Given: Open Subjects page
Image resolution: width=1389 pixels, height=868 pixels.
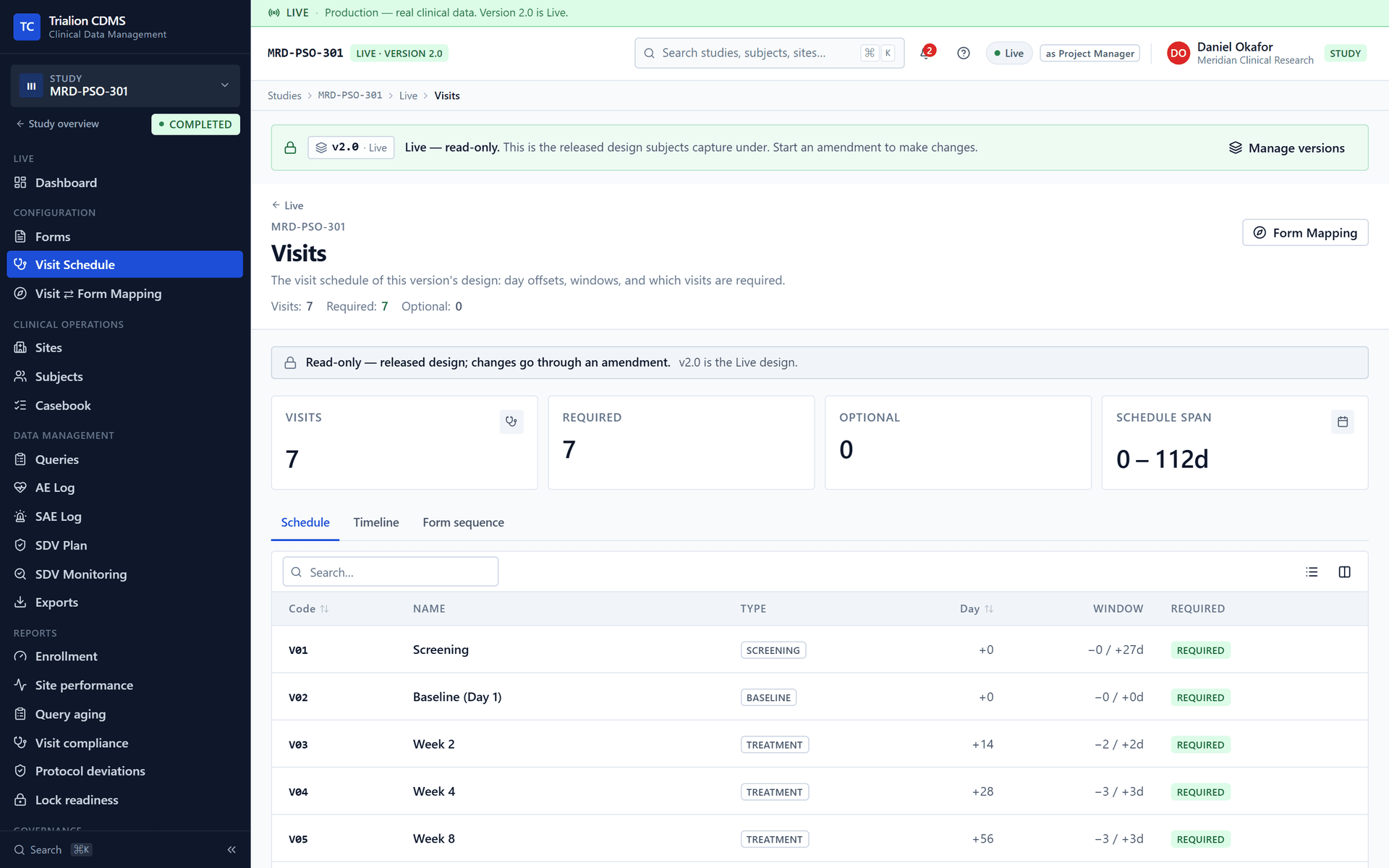Looking at the screenshot, I should click(124, 377).
